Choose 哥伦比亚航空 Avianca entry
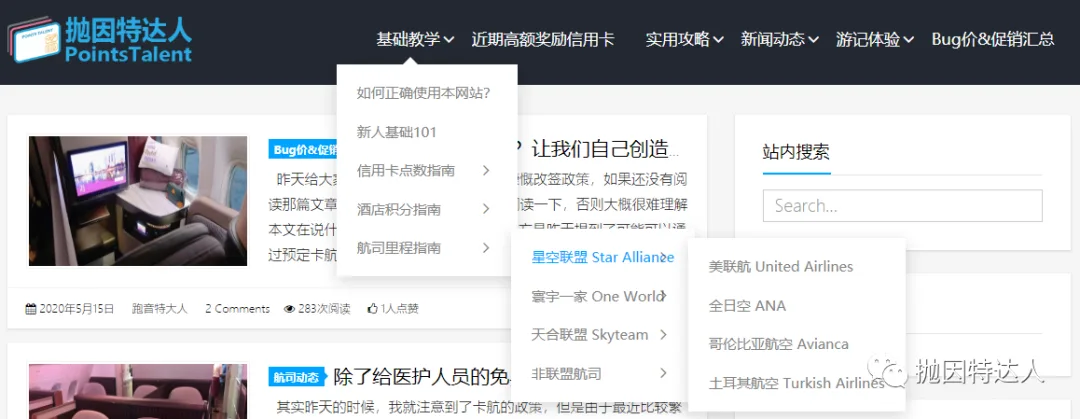Screen dimensions: 1080x419 click(x=778, y=343)
